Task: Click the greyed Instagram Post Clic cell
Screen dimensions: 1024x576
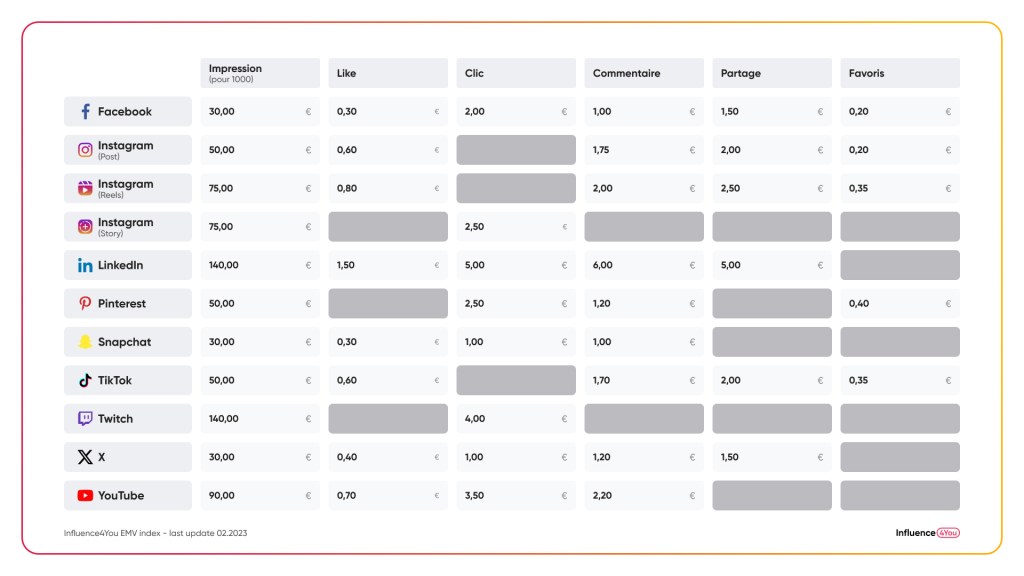Action: click(x=516, y=150)
